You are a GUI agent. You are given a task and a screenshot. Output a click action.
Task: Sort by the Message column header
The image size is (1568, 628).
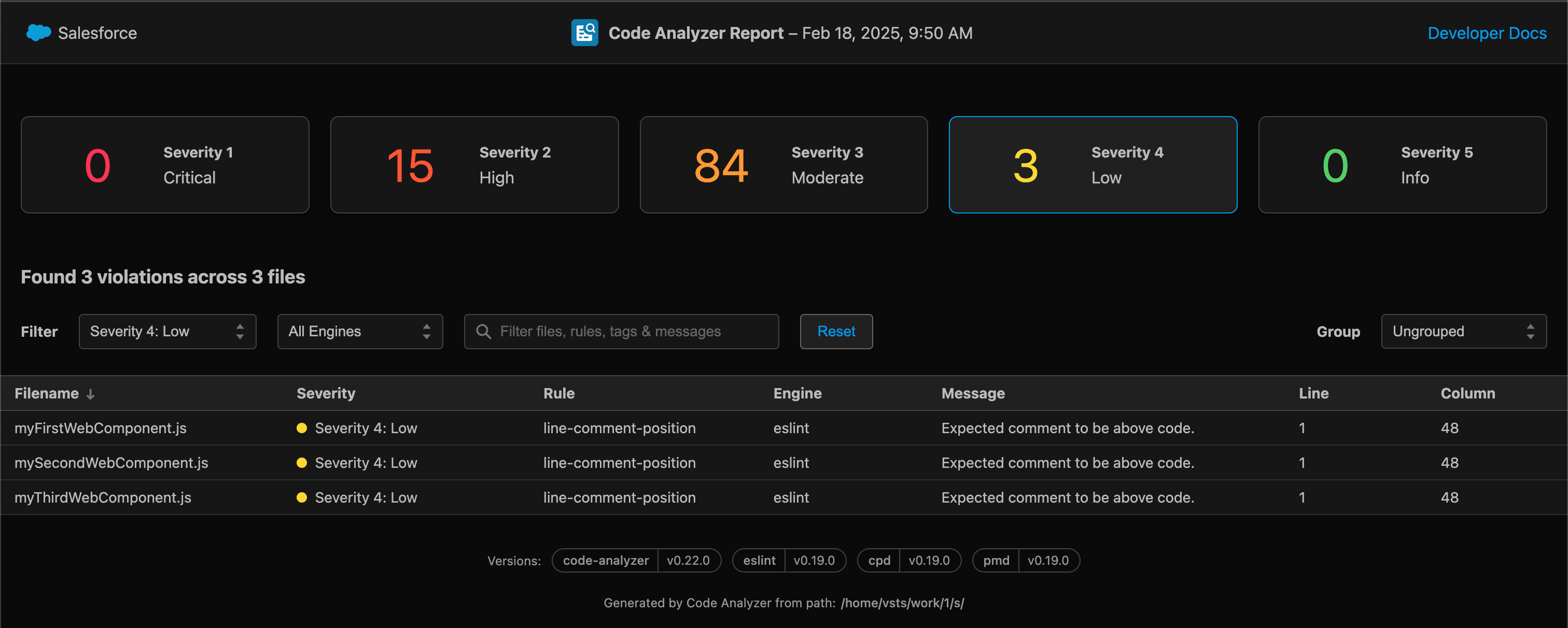(x=973, y=394)
